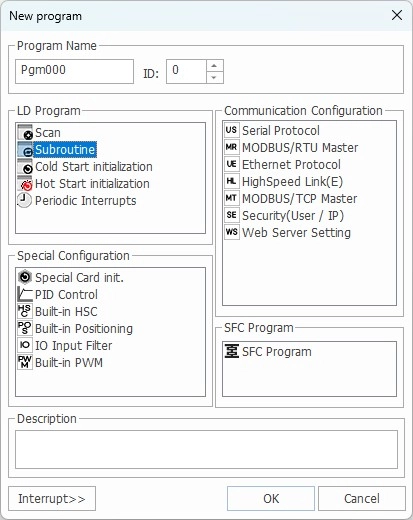Click the Hot Start initialization icon
The width and height of the screenshot is (413, 520).
click(25, 183)
